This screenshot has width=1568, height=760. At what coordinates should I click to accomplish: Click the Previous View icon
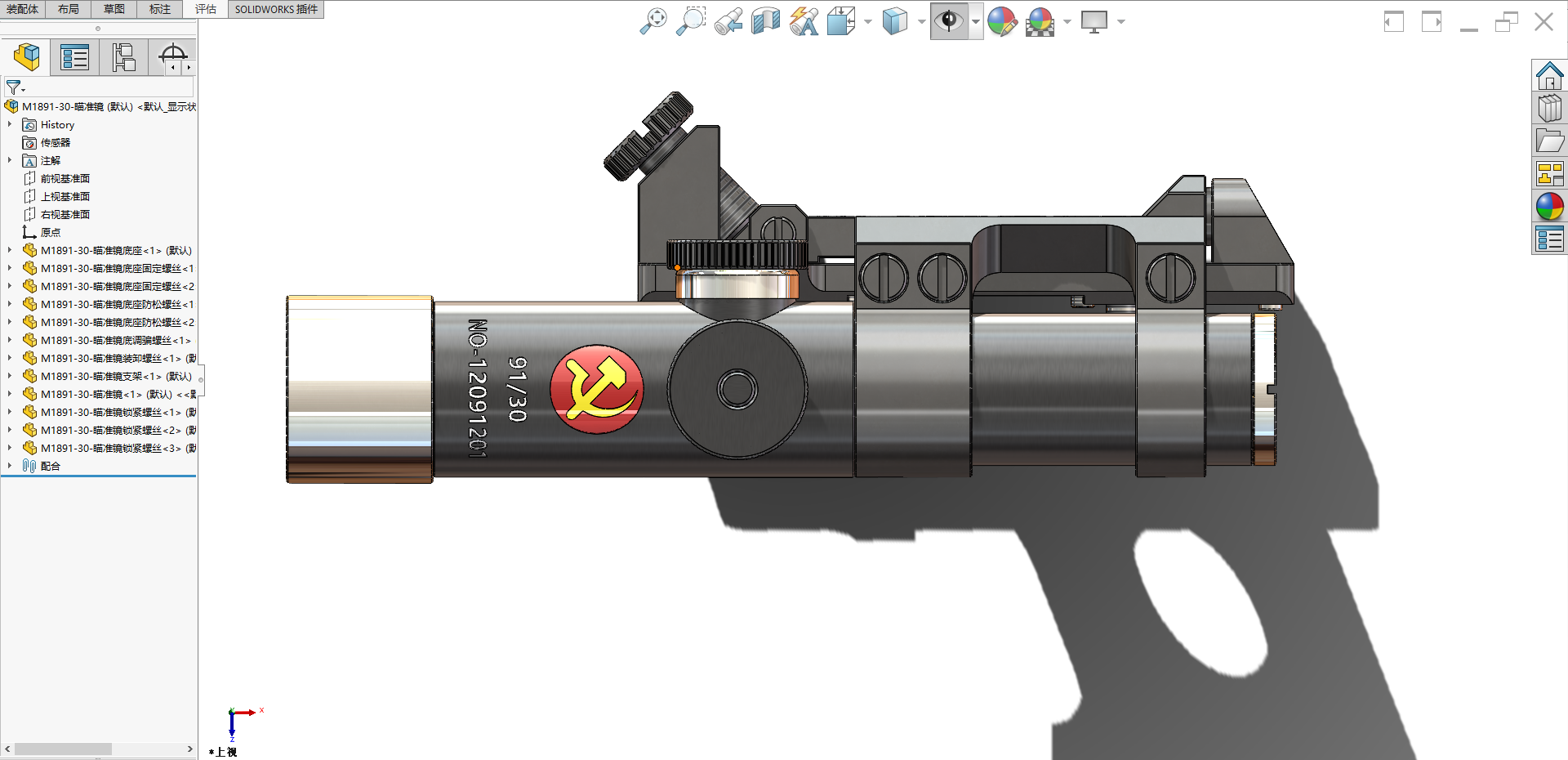pyautogui.click(x=728, y=21)
